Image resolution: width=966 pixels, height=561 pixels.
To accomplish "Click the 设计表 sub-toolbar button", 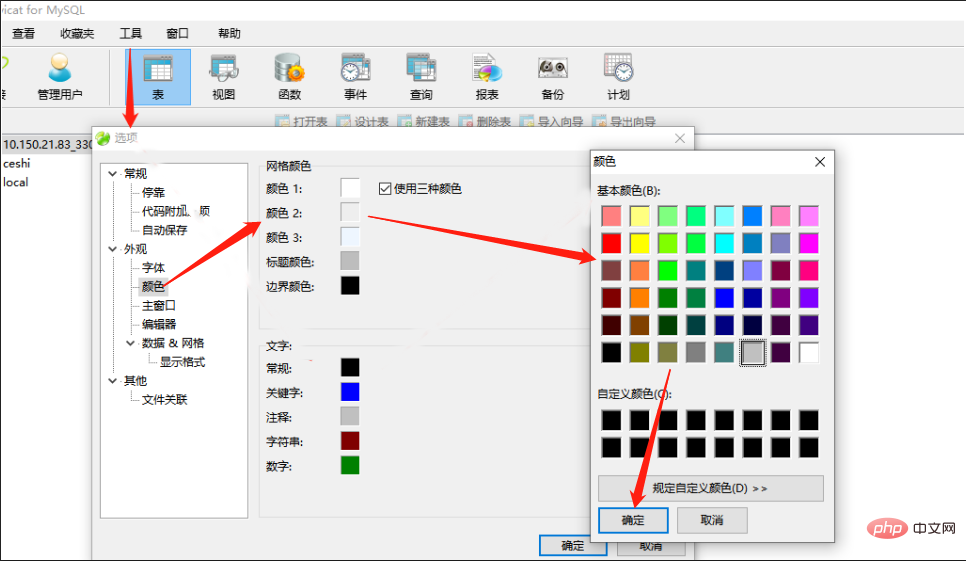I will (x=362, y=121).
